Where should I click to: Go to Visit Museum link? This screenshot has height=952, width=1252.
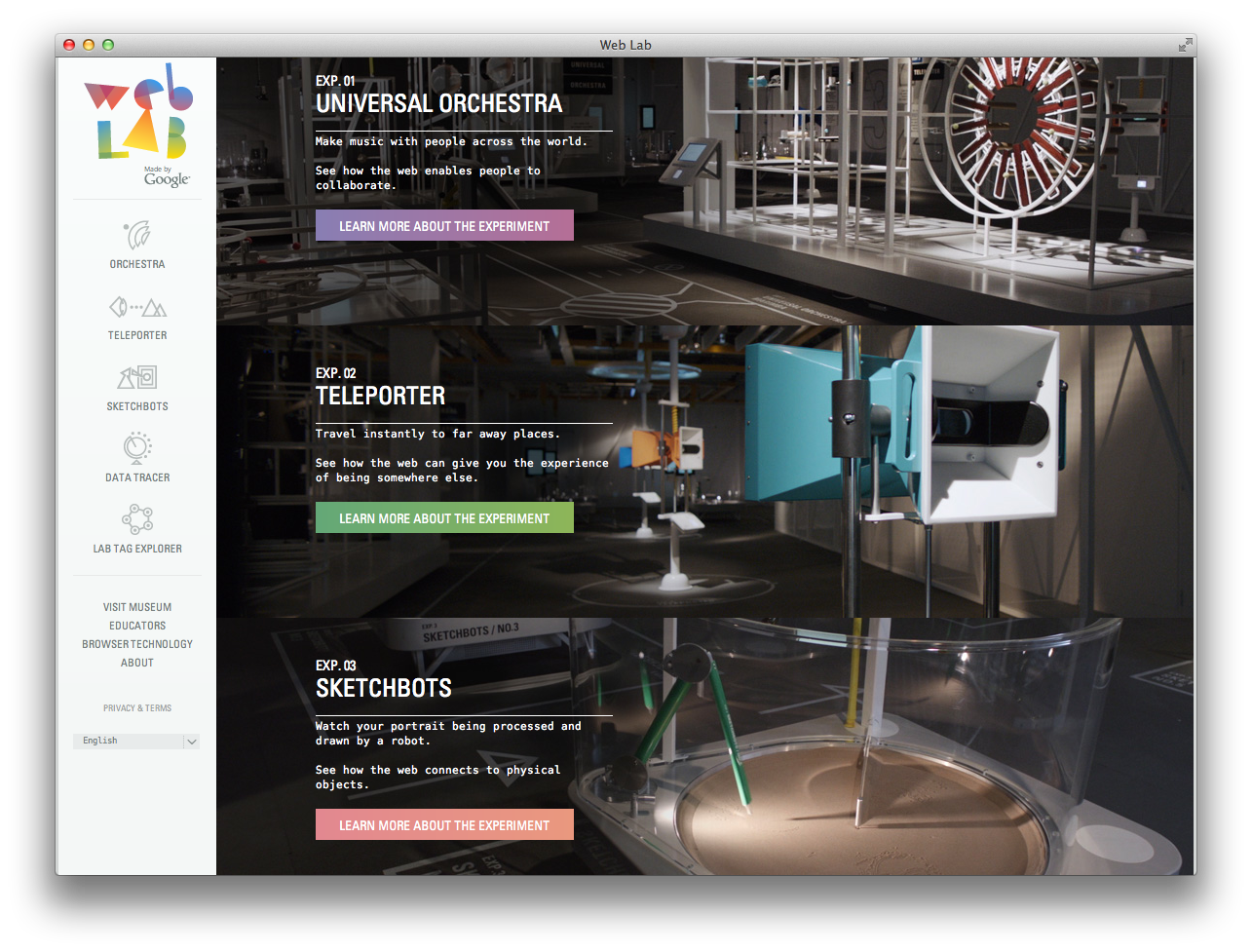[137, 607]
